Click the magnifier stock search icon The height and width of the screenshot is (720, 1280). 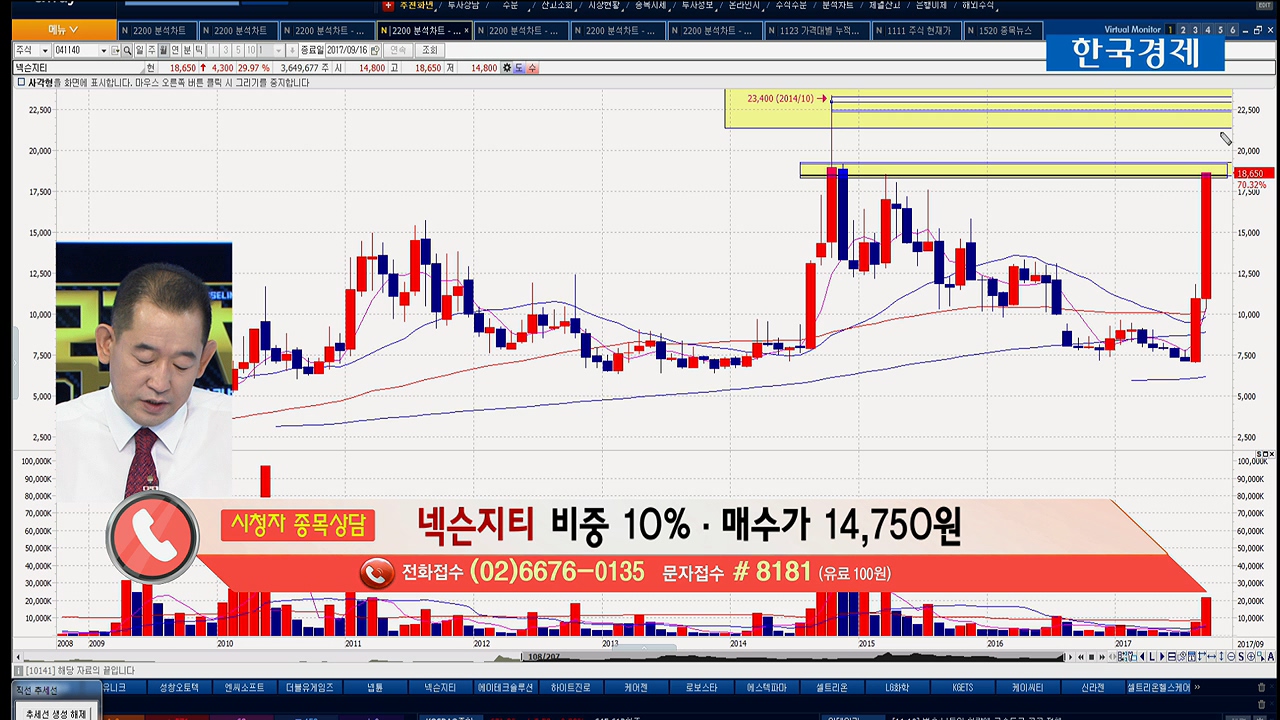click(129, 50)
